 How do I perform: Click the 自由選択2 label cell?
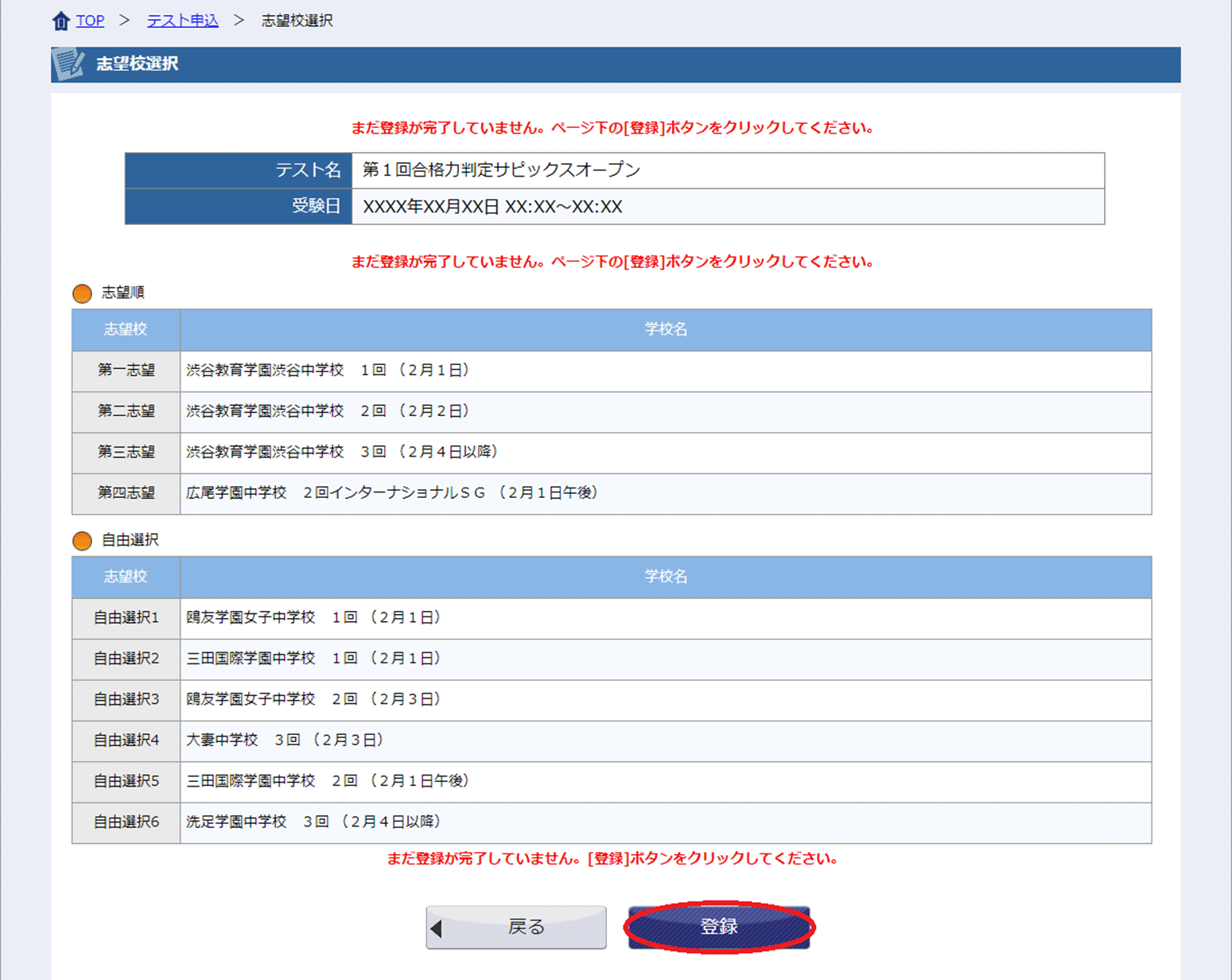[126, 659]
